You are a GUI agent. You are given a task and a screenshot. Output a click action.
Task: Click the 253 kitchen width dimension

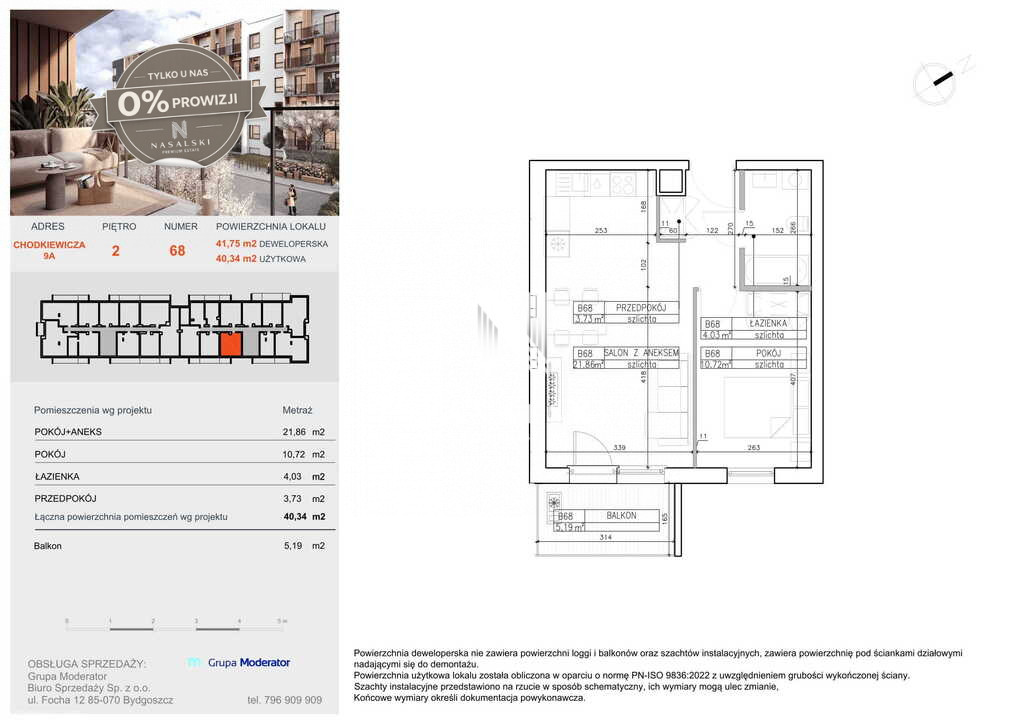(x=601, y=230)
